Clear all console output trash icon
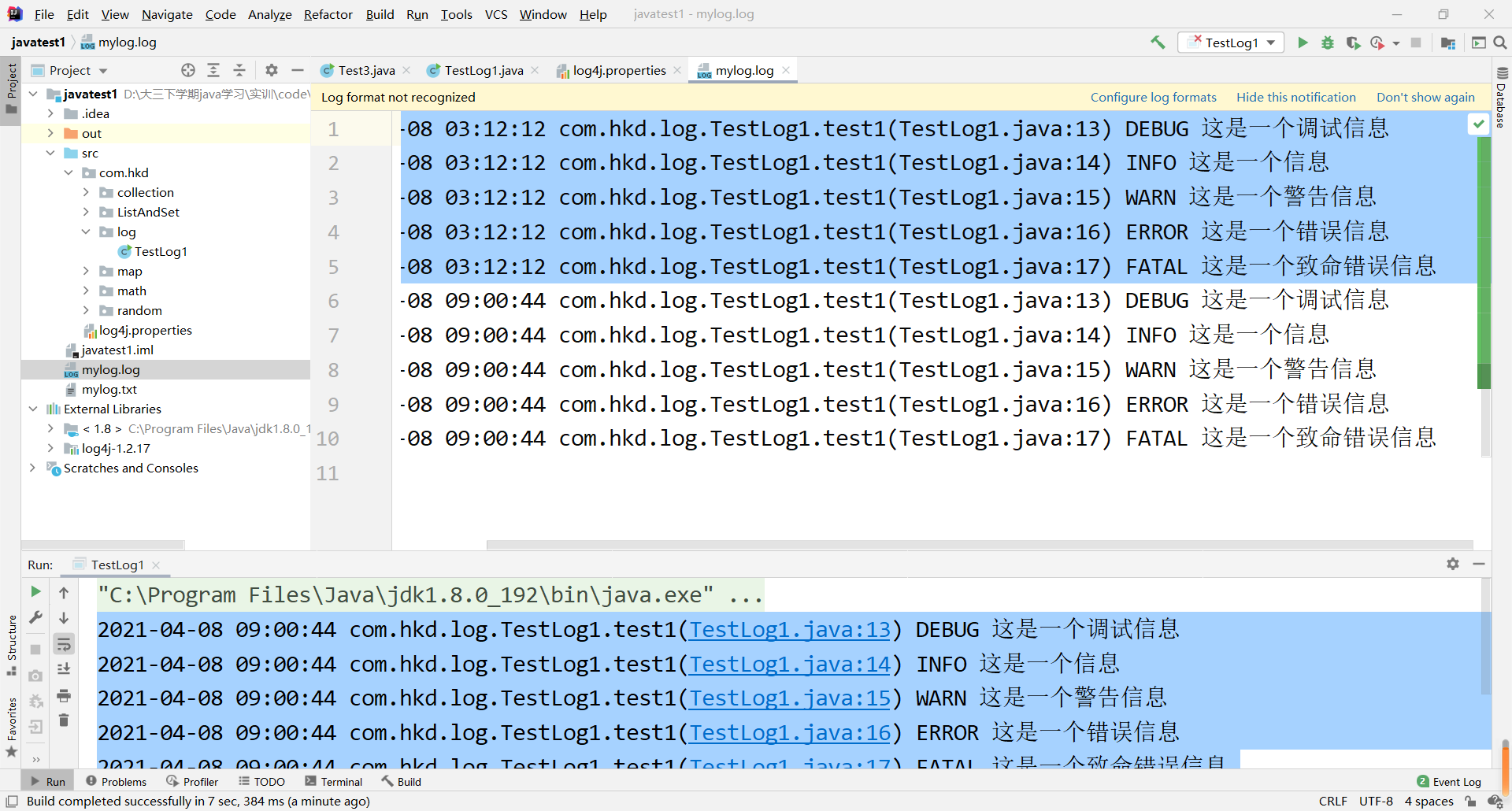Viewport: 1512px width, 811px height. click(64, 720)
